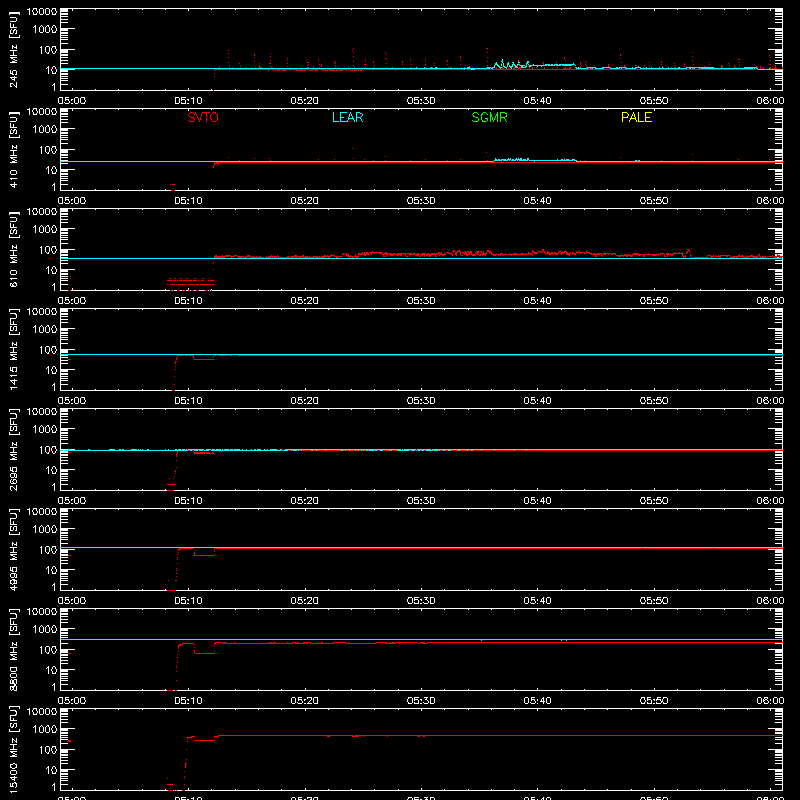Click the 1000 tick on 4995 MHz axis
The width and height of the screenshot is (800, 800).
click(x=45, y=530)
